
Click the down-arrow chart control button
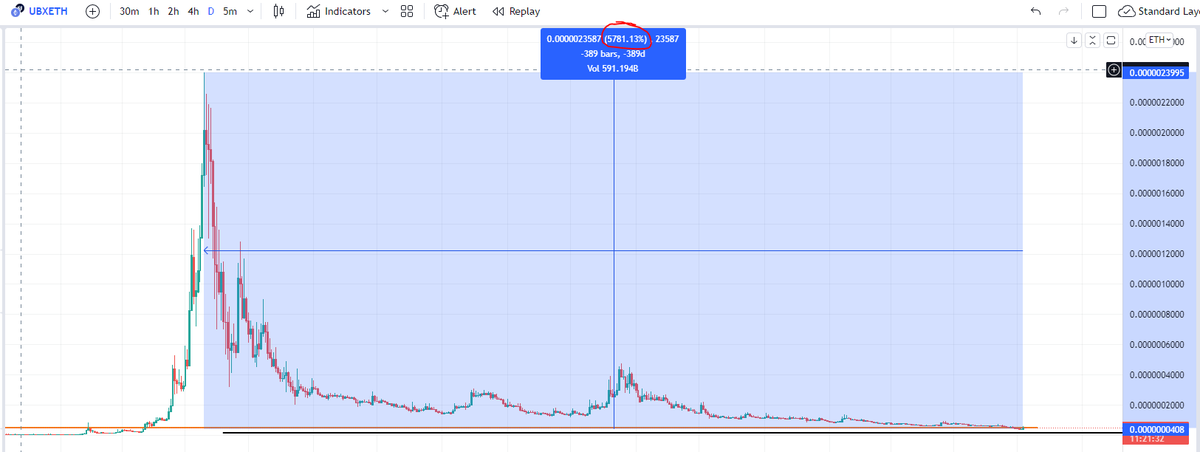coord(1074,40)
